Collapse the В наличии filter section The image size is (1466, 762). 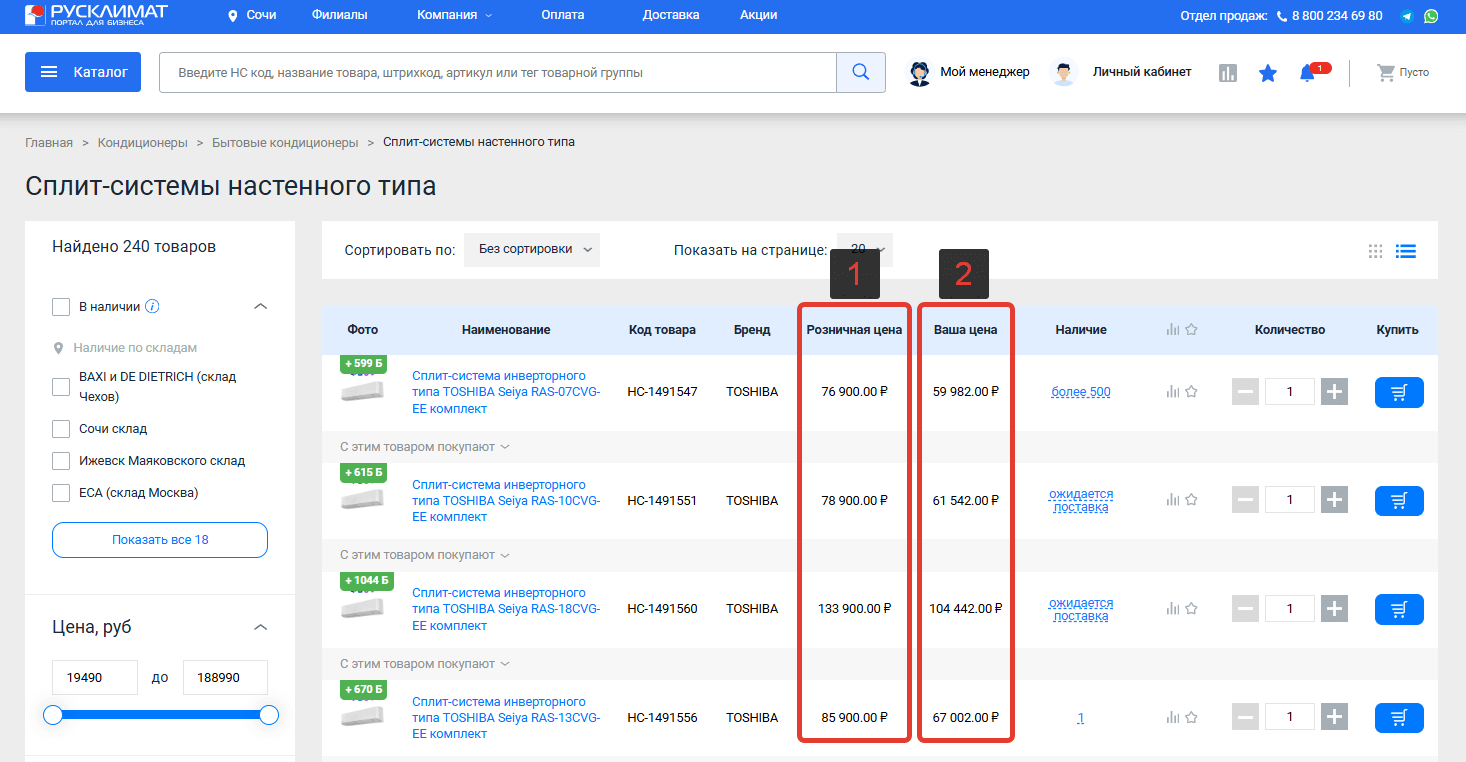click(261, 306)
